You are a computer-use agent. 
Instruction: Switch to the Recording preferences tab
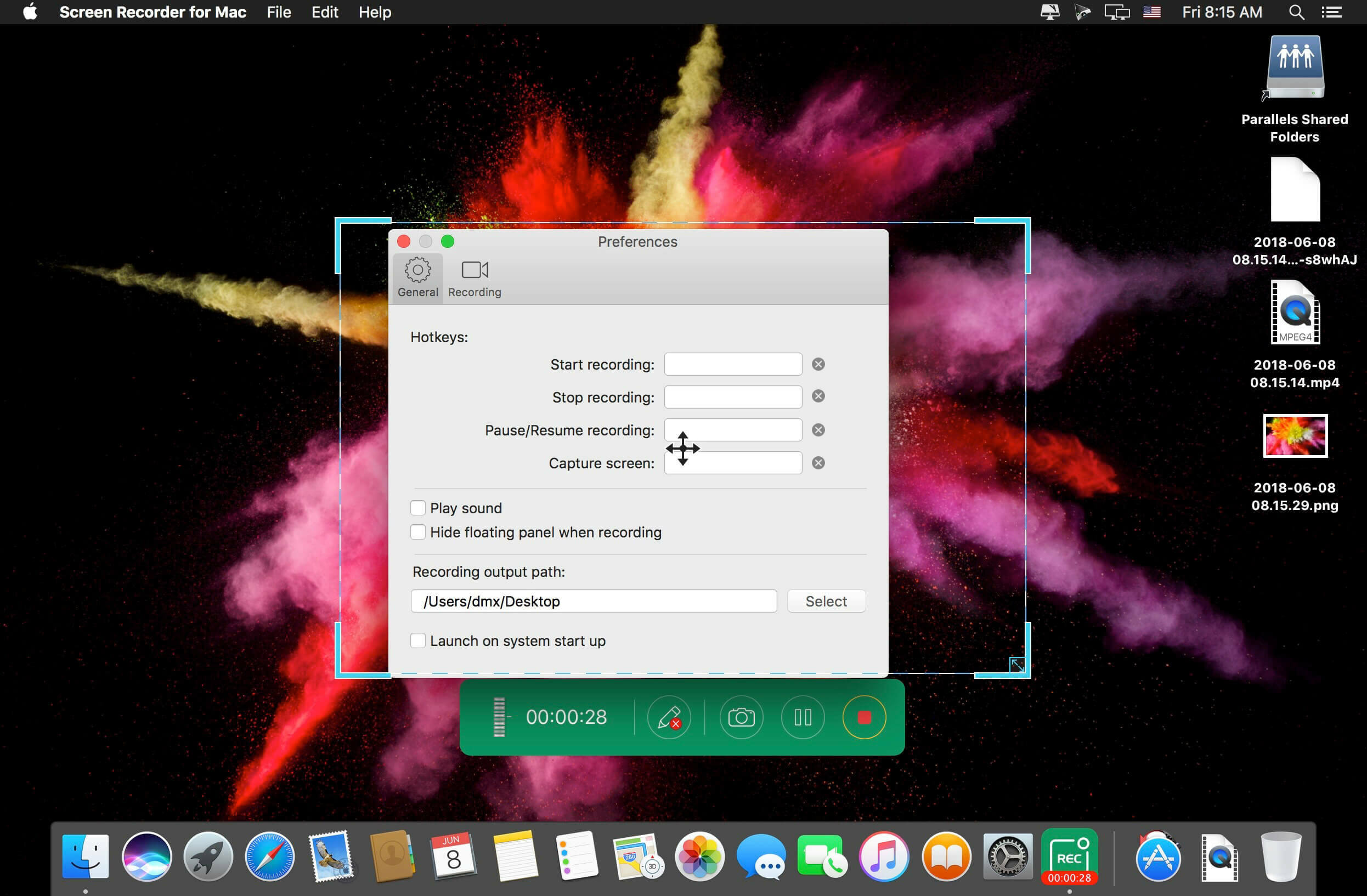(475, 278)
